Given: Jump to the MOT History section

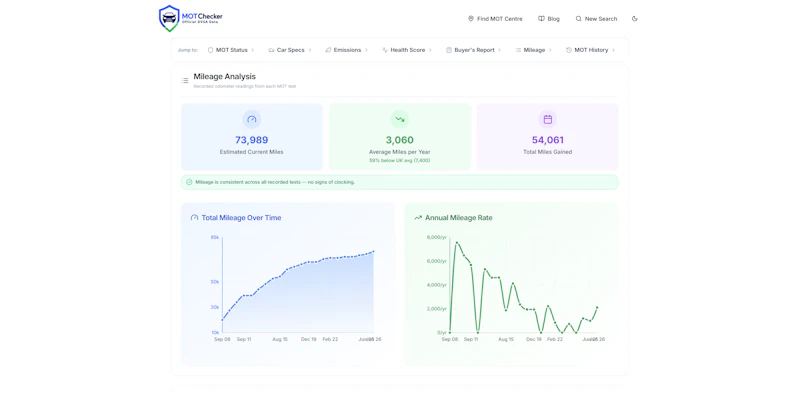Looking at the screenshot, I should [x=590, y=50].
